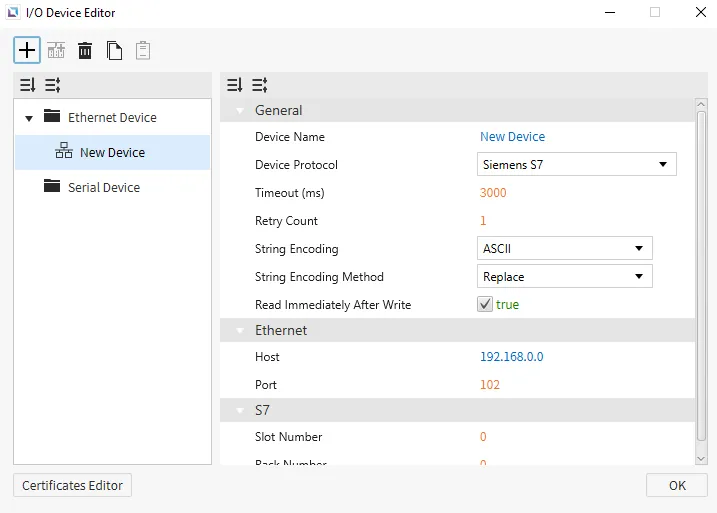
Task: Click the tag editor toolbar icon
Action: point(56,50)
